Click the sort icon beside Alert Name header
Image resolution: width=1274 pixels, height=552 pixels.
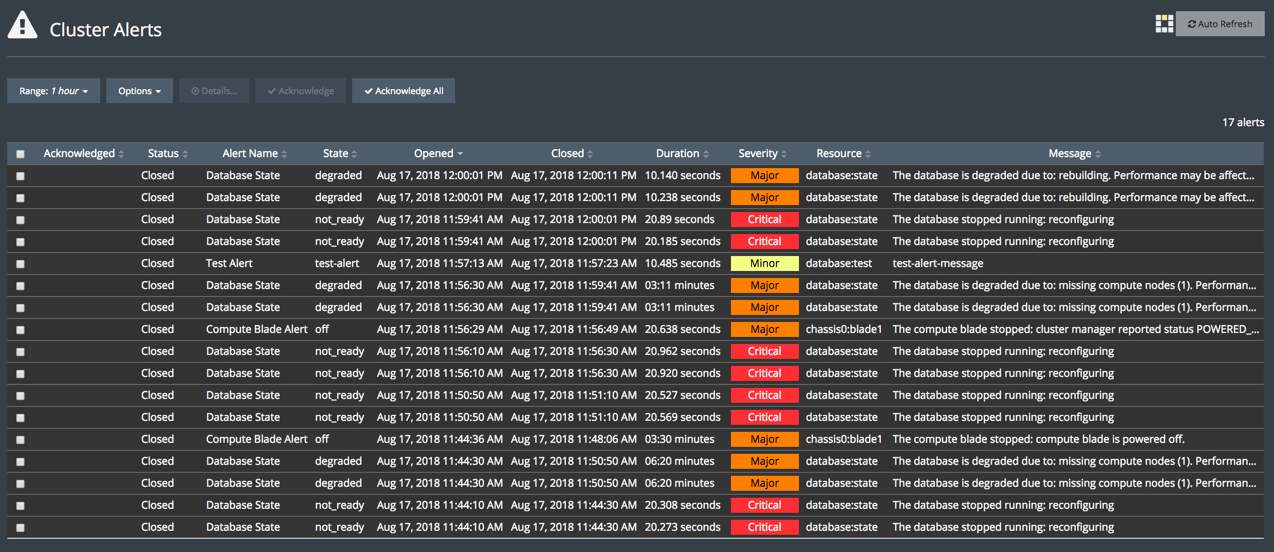point(285,154)
